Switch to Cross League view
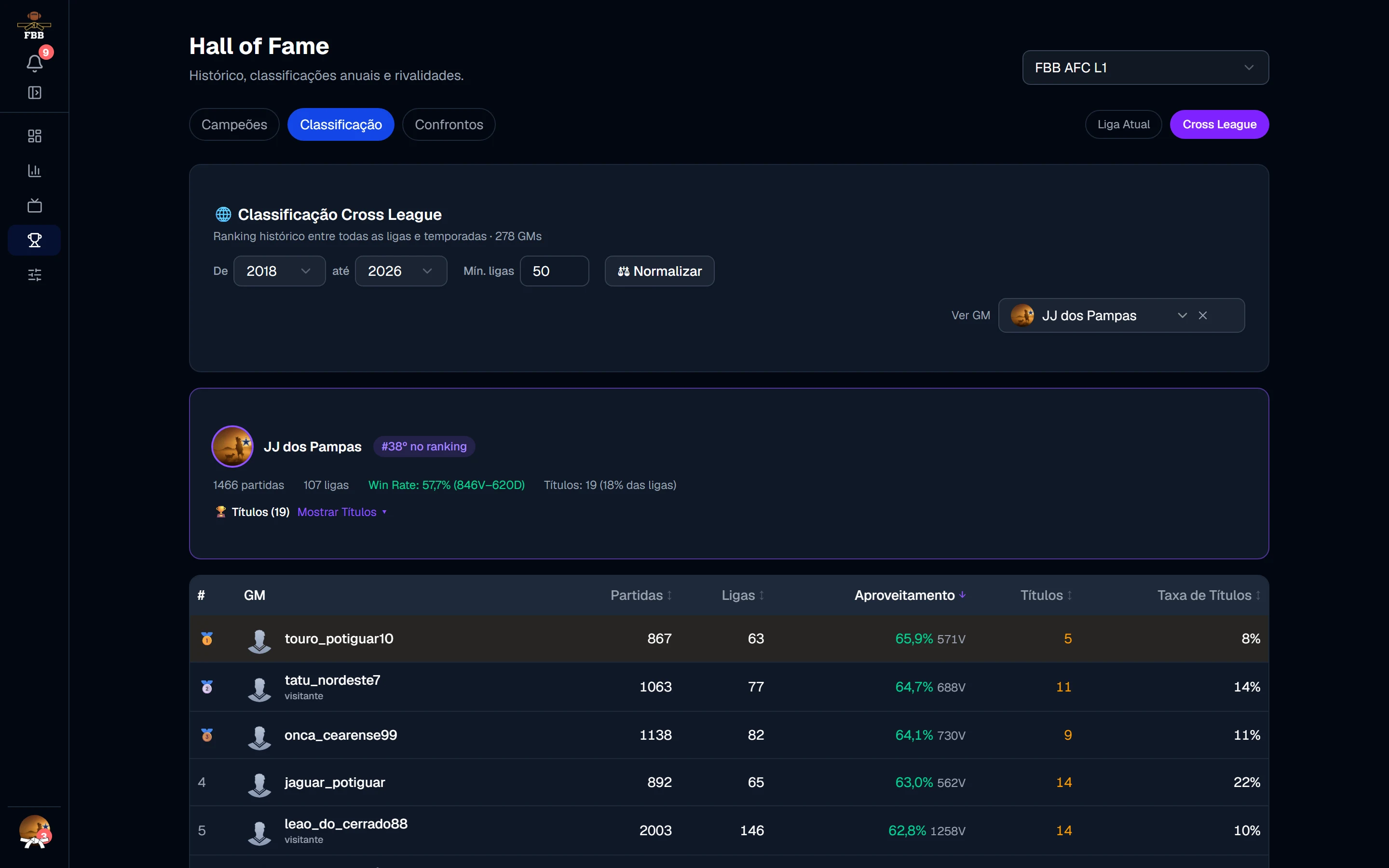 coord(1219,124)
